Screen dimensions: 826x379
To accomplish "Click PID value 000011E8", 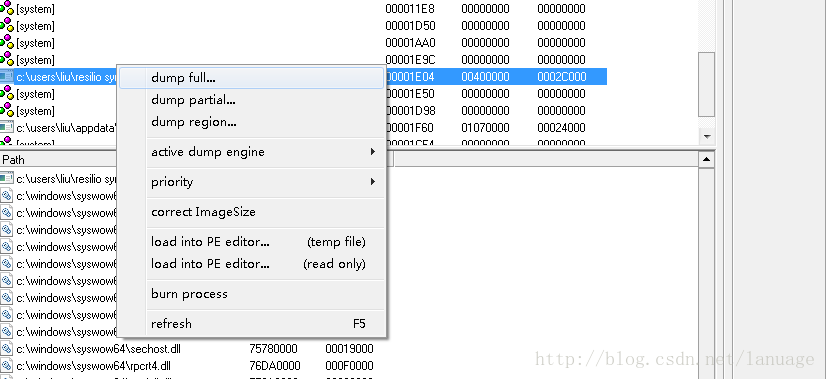I will pos(410,8).
